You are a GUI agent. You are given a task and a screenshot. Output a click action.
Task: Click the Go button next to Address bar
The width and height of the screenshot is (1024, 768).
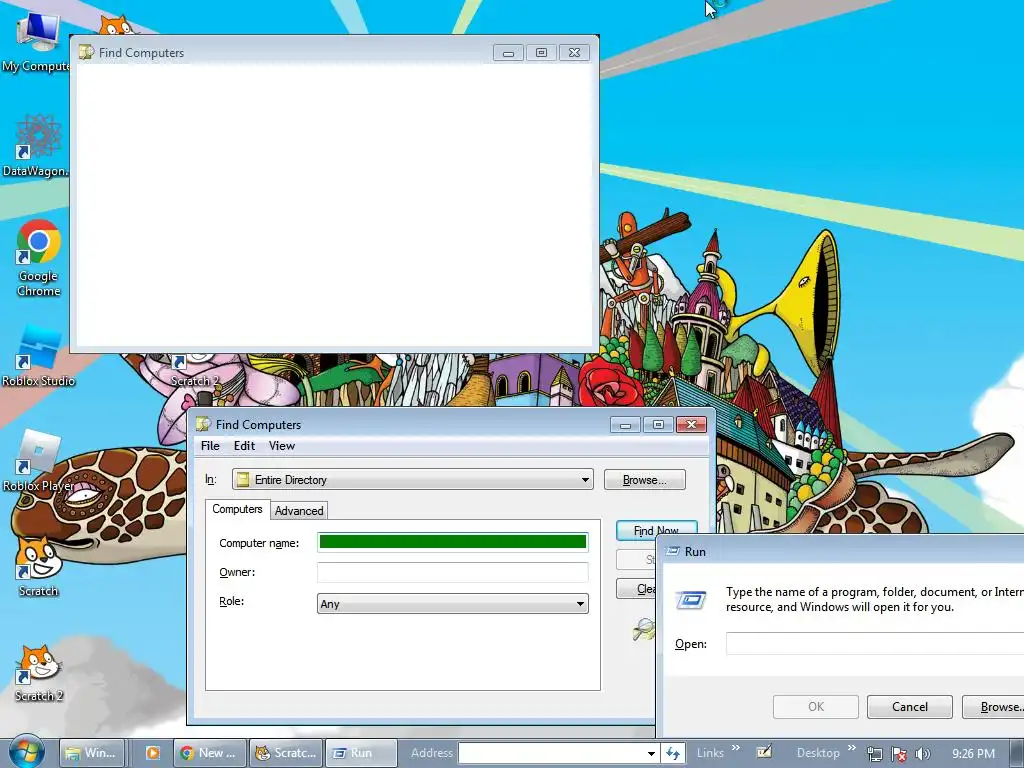(x=673, y=753)
